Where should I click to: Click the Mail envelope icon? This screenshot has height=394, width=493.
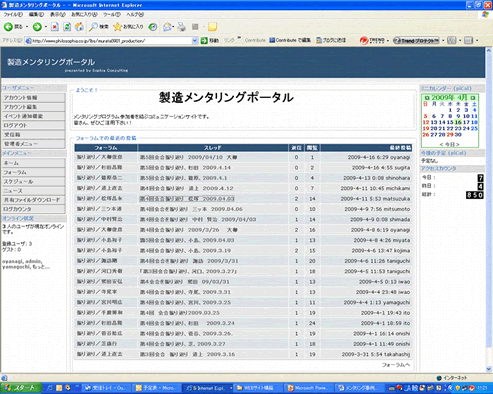point(167,27)
